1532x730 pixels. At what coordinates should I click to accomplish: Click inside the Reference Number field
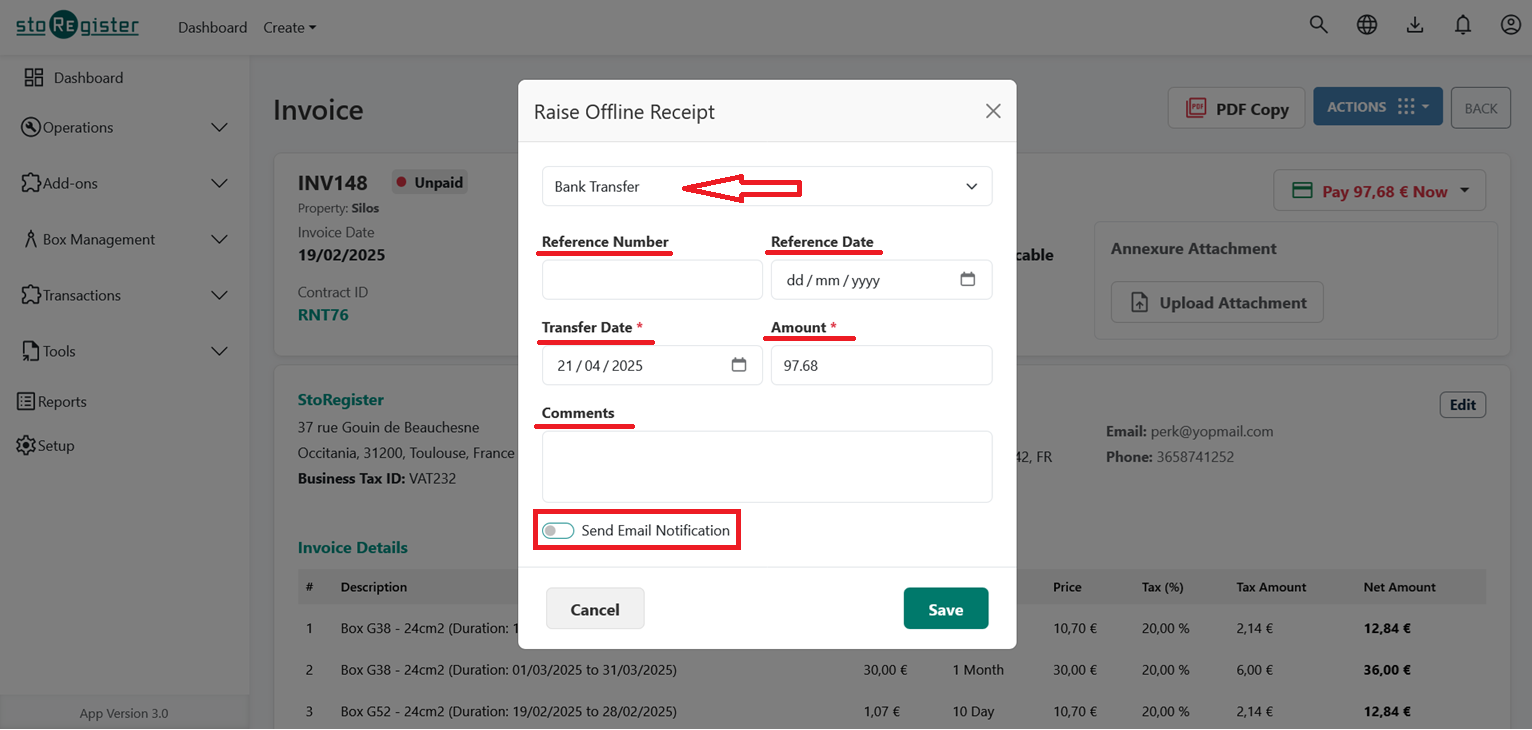pos(651,280)
